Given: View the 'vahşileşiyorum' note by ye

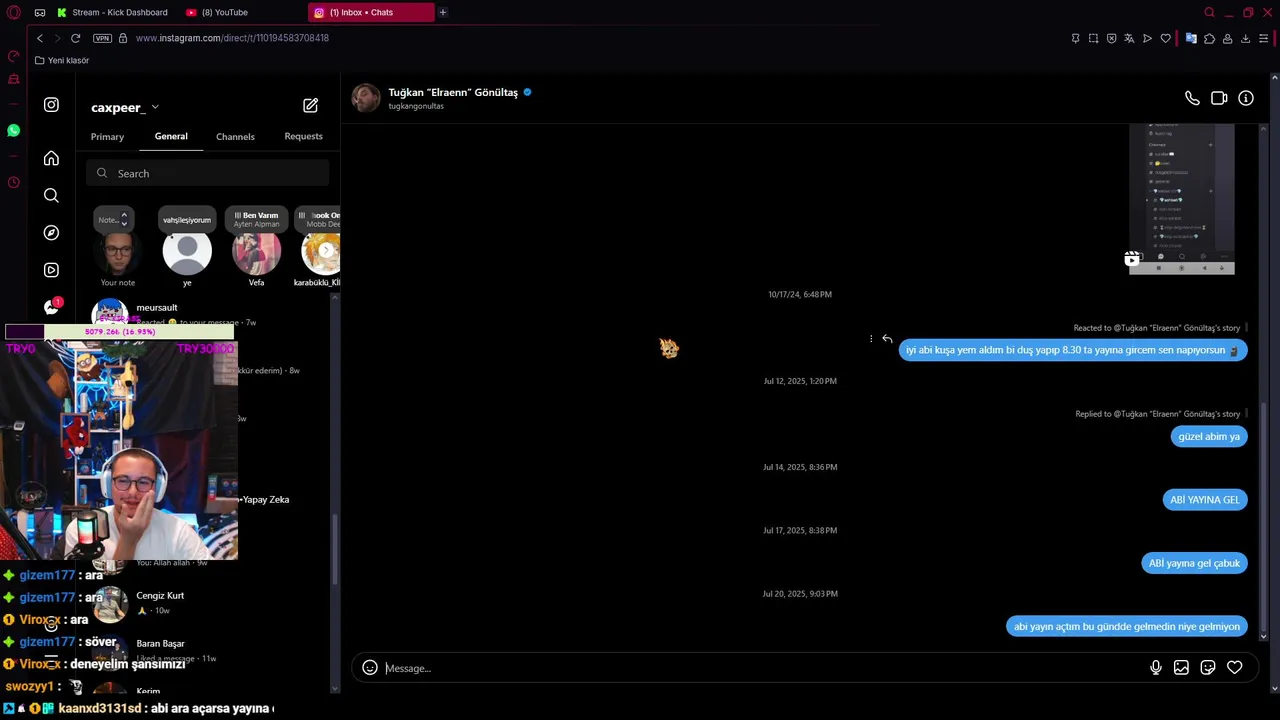Looking at the screenshot, I should tap(187, 220).
